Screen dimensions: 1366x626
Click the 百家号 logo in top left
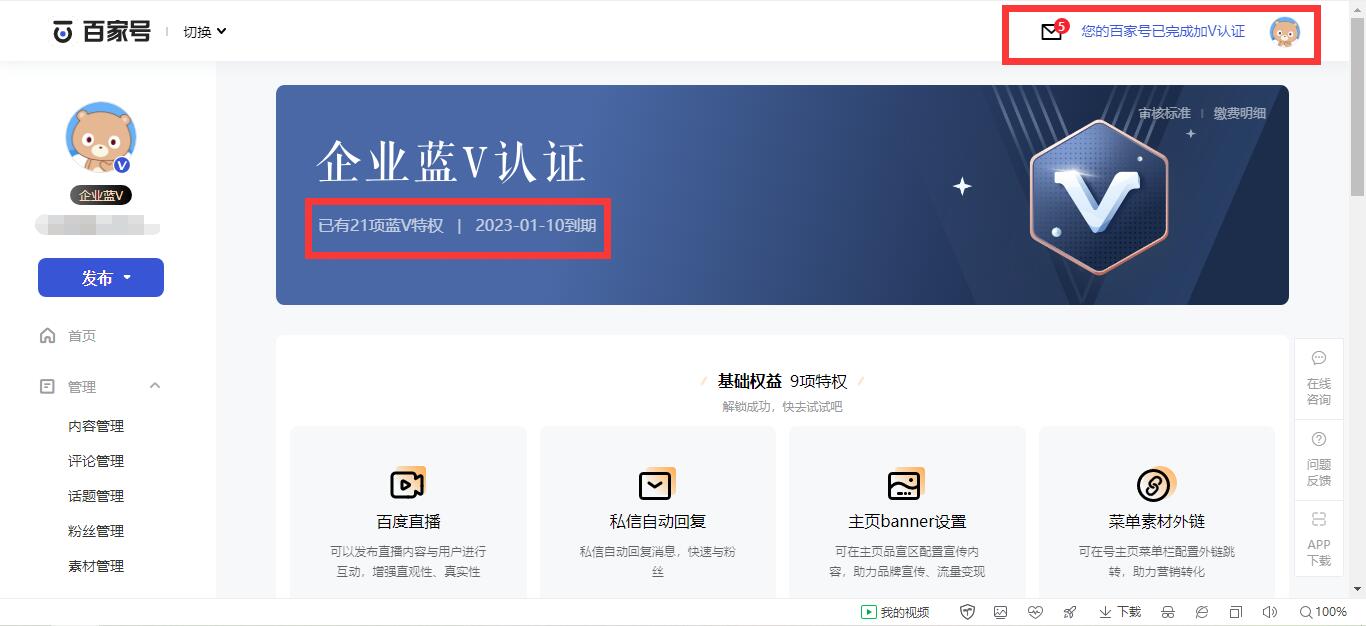click(102, 31)
